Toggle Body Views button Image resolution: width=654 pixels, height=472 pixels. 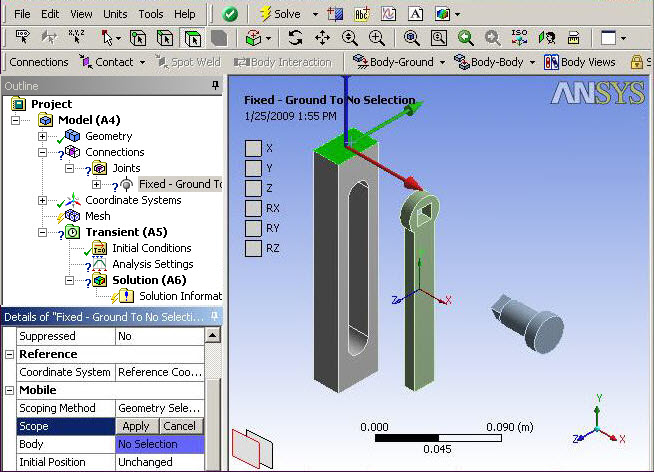[x=580, y=62]
